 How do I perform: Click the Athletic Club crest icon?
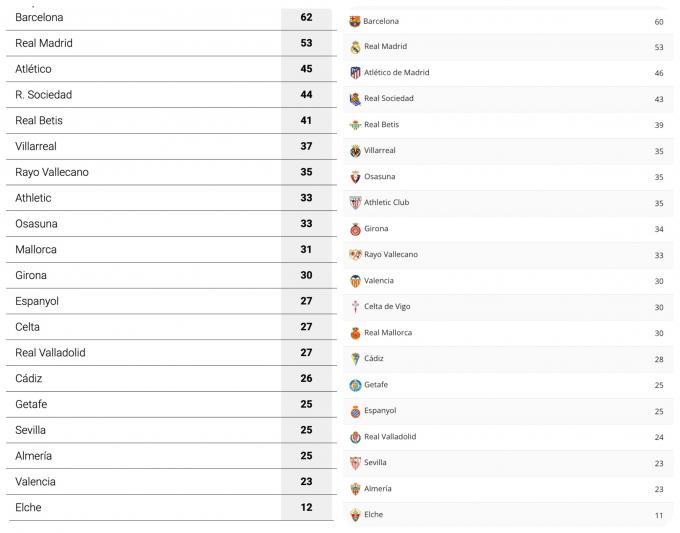(x=355, y=203)
